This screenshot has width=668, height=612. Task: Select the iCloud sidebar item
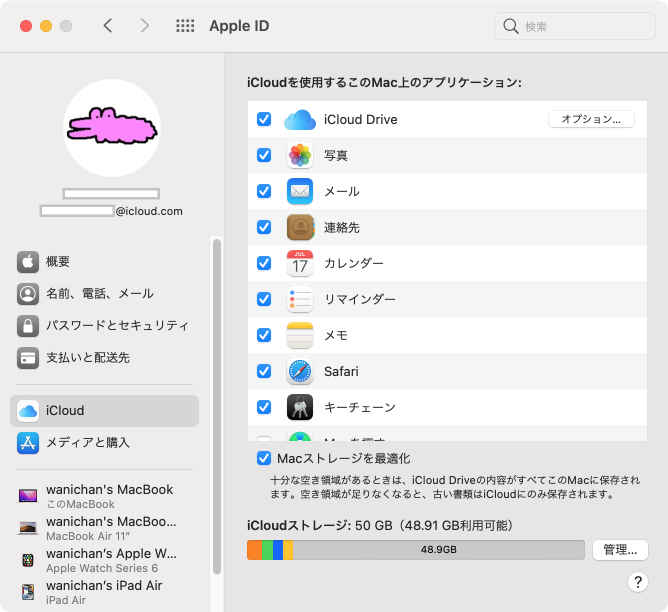tap(104, 411)
